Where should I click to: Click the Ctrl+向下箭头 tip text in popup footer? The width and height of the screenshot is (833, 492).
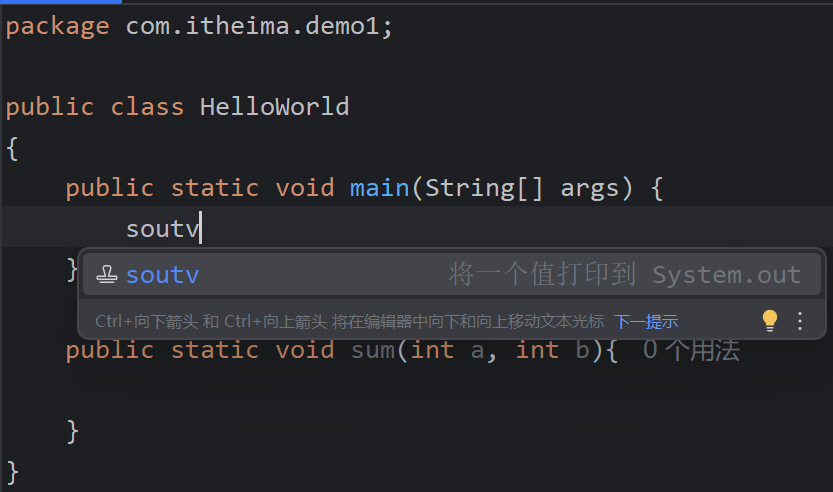[x=350, y=321]
